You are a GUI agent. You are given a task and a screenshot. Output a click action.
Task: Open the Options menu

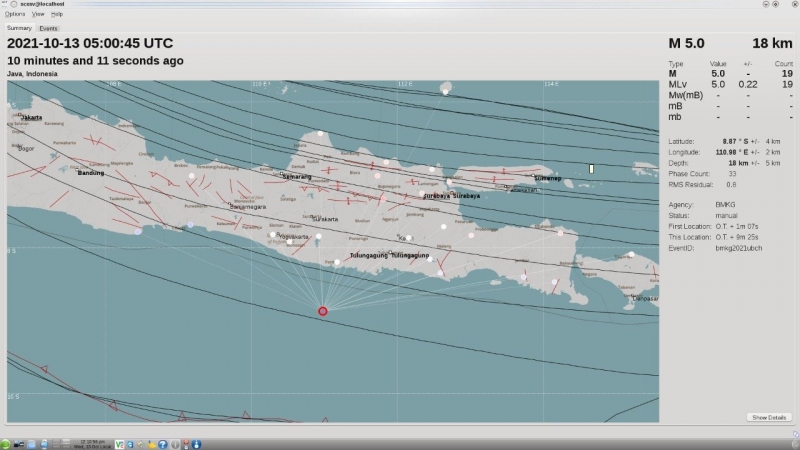click(15, 14)
